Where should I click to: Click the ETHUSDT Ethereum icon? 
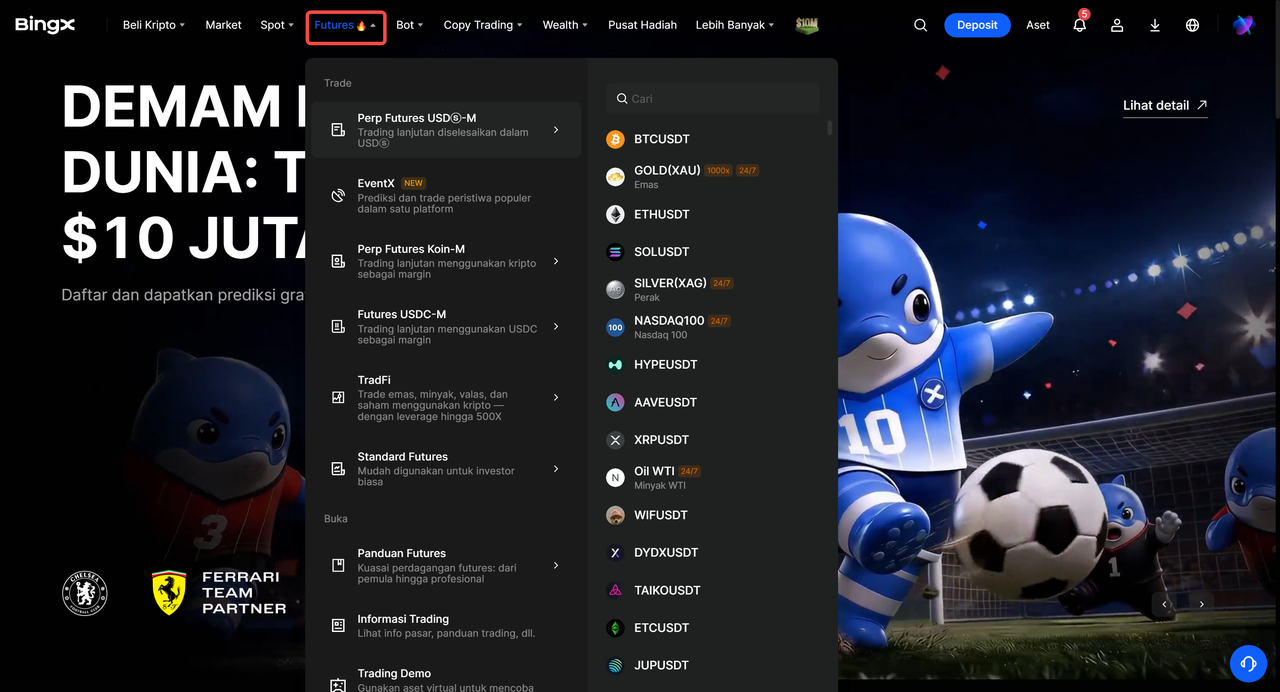point(615,214)
